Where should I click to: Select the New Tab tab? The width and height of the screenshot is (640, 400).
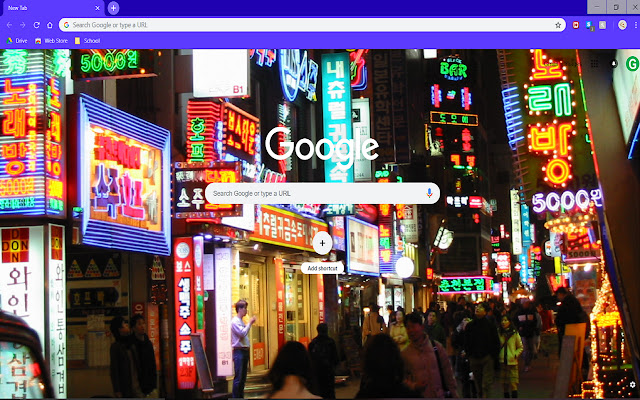(x=51, y=8)
